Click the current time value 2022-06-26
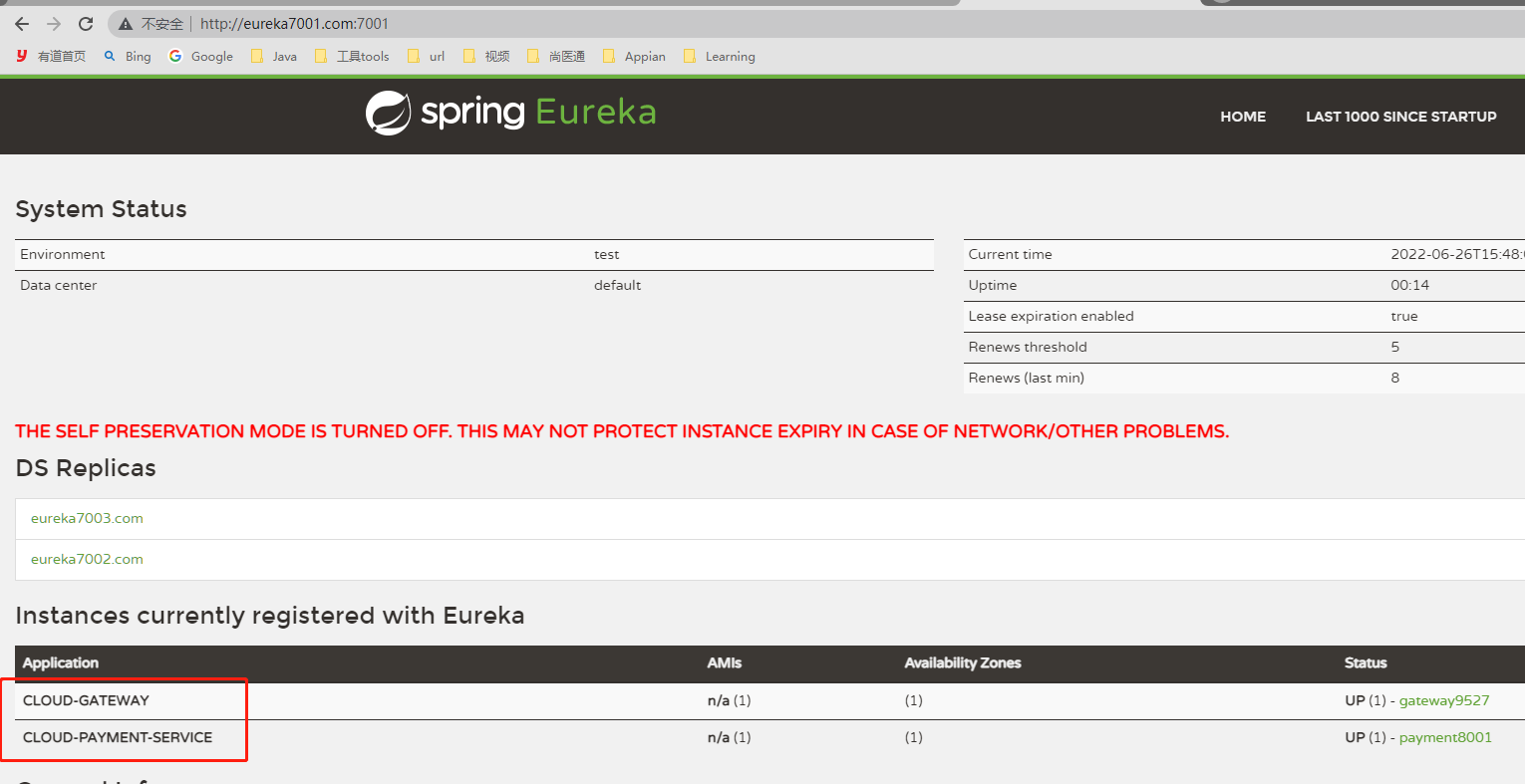 (1457, 254)
